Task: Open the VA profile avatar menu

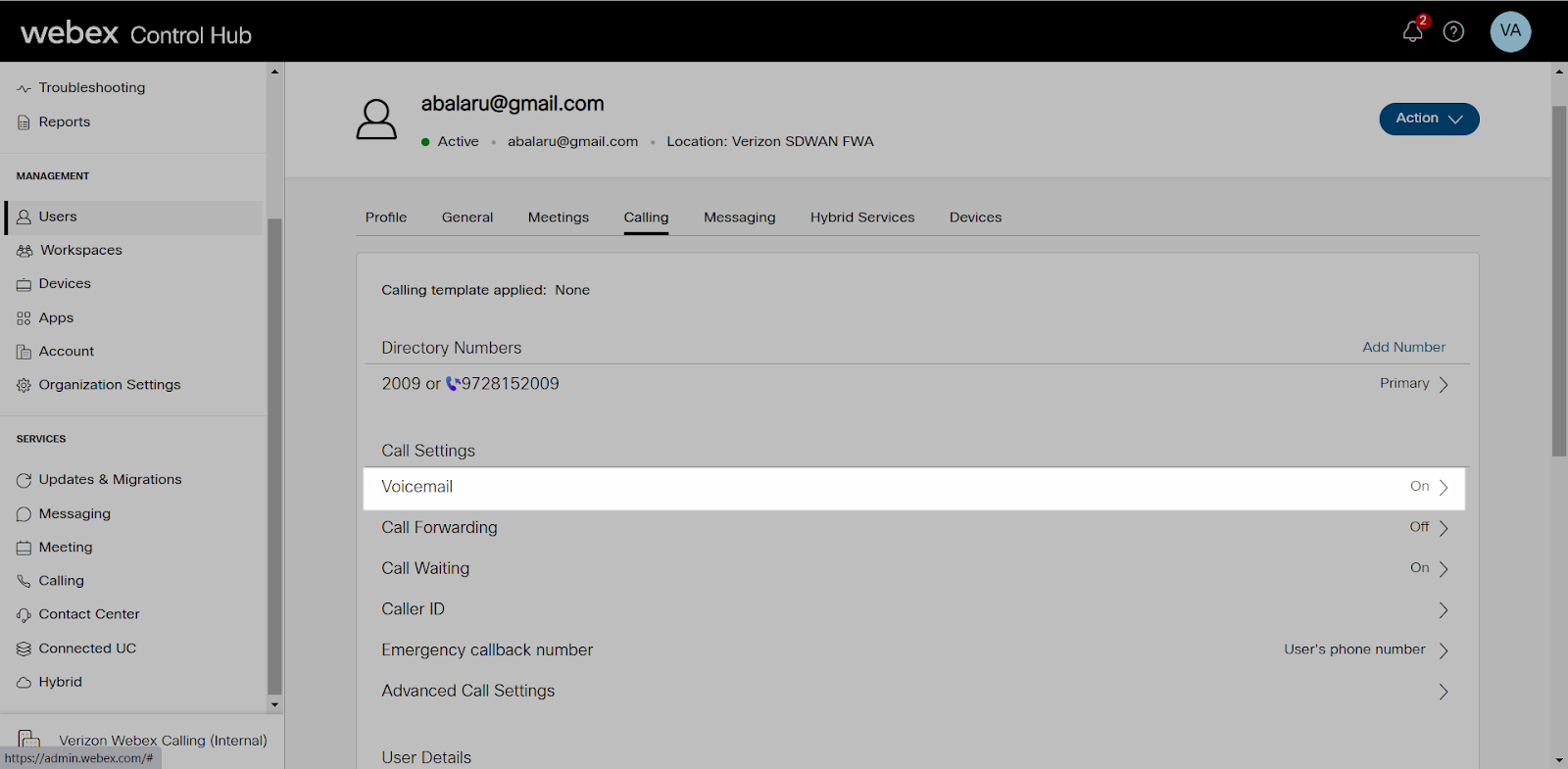Action: click(1510, 31)
